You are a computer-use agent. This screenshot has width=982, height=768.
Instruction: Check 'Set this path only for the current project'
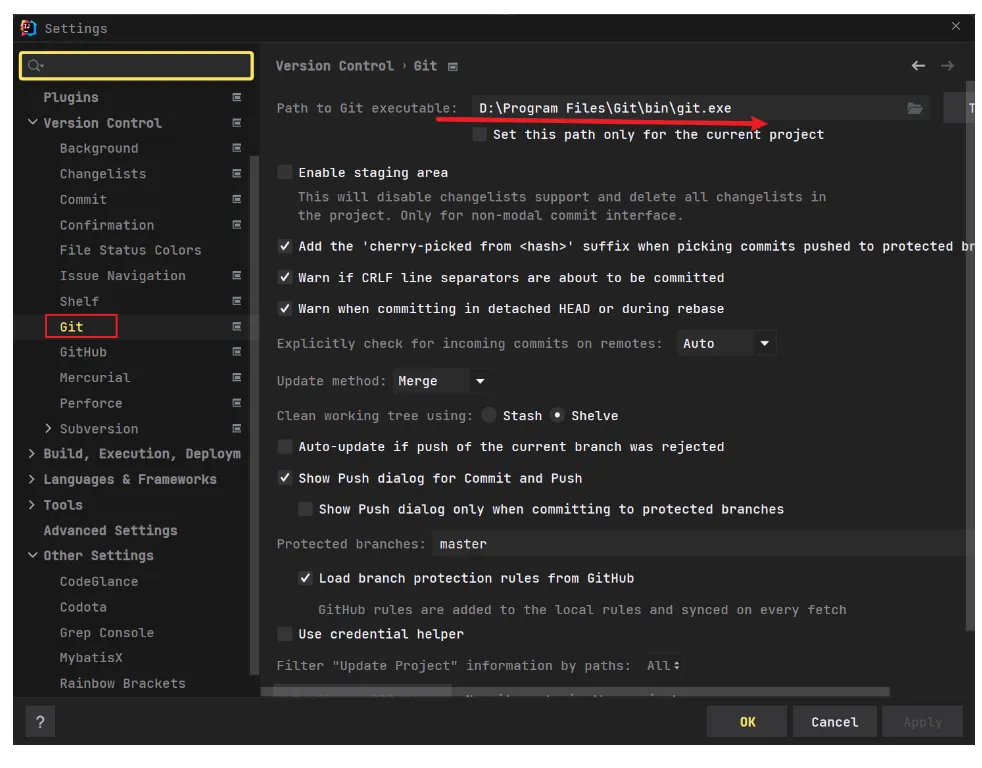(x=480, y=135)
